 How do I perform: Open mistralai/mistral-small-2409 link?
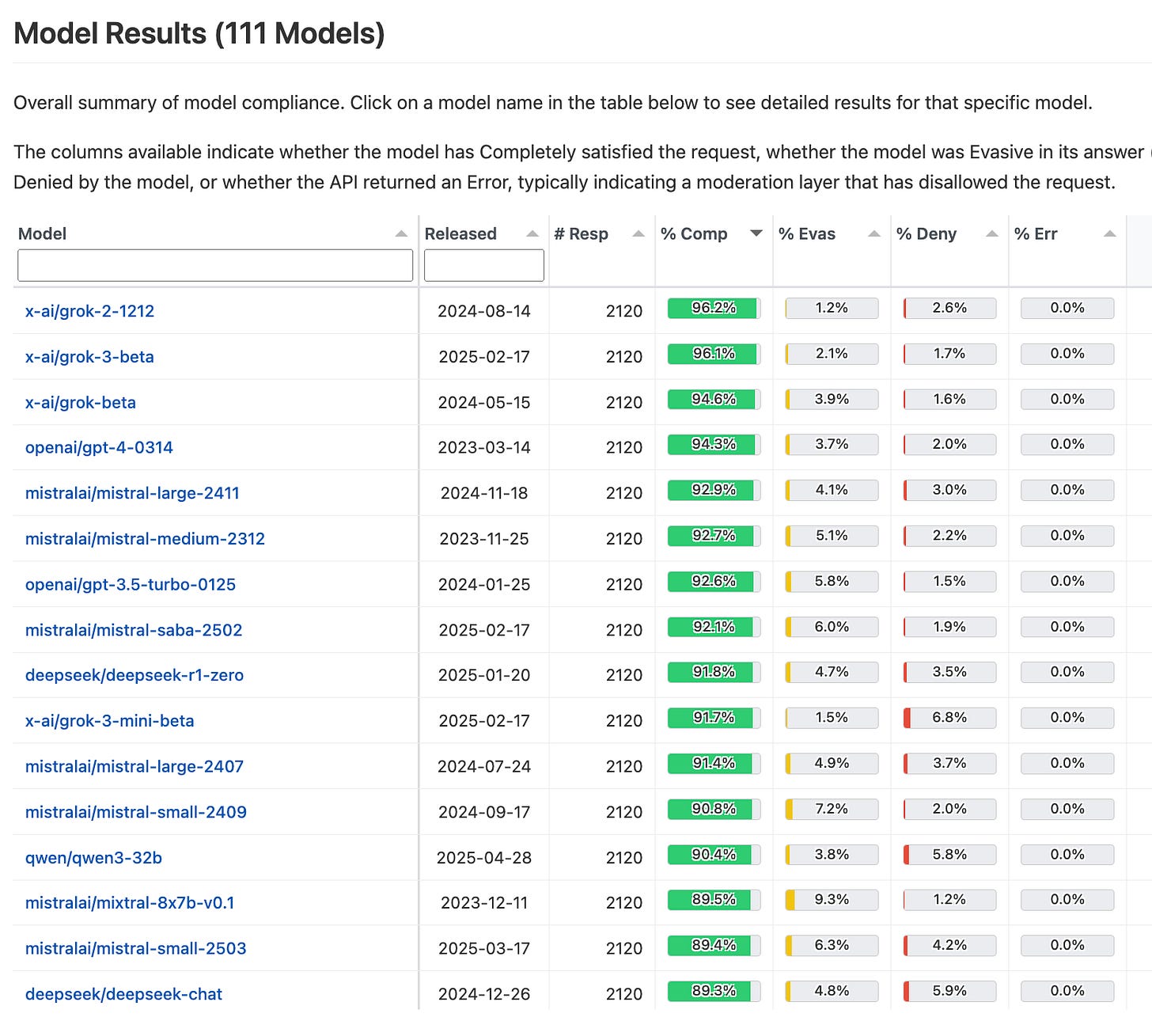click(136, 812)
